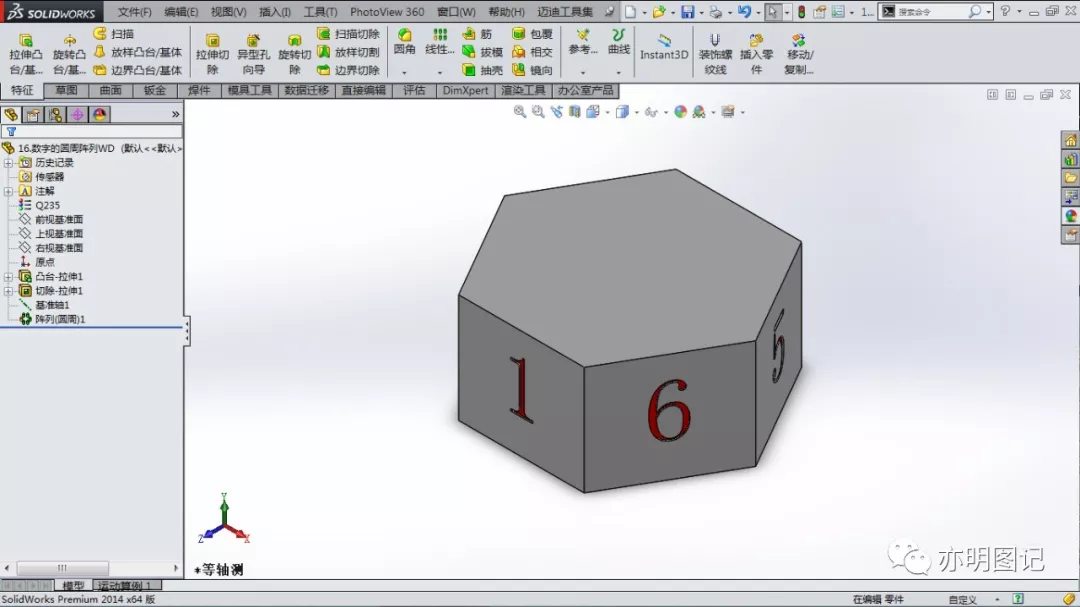Toggle Instant3D mode
This screenshot has height=607, width=1080.
click(x=664, y=47)
